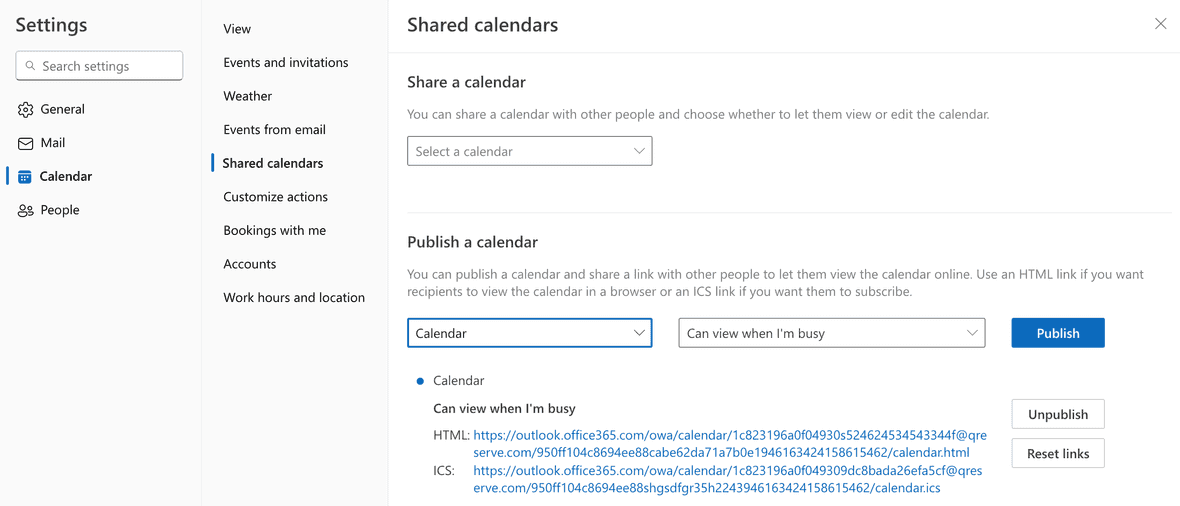Click the Unpublish button
The height and width of the screenshot is (506, 1180).
1057,414
